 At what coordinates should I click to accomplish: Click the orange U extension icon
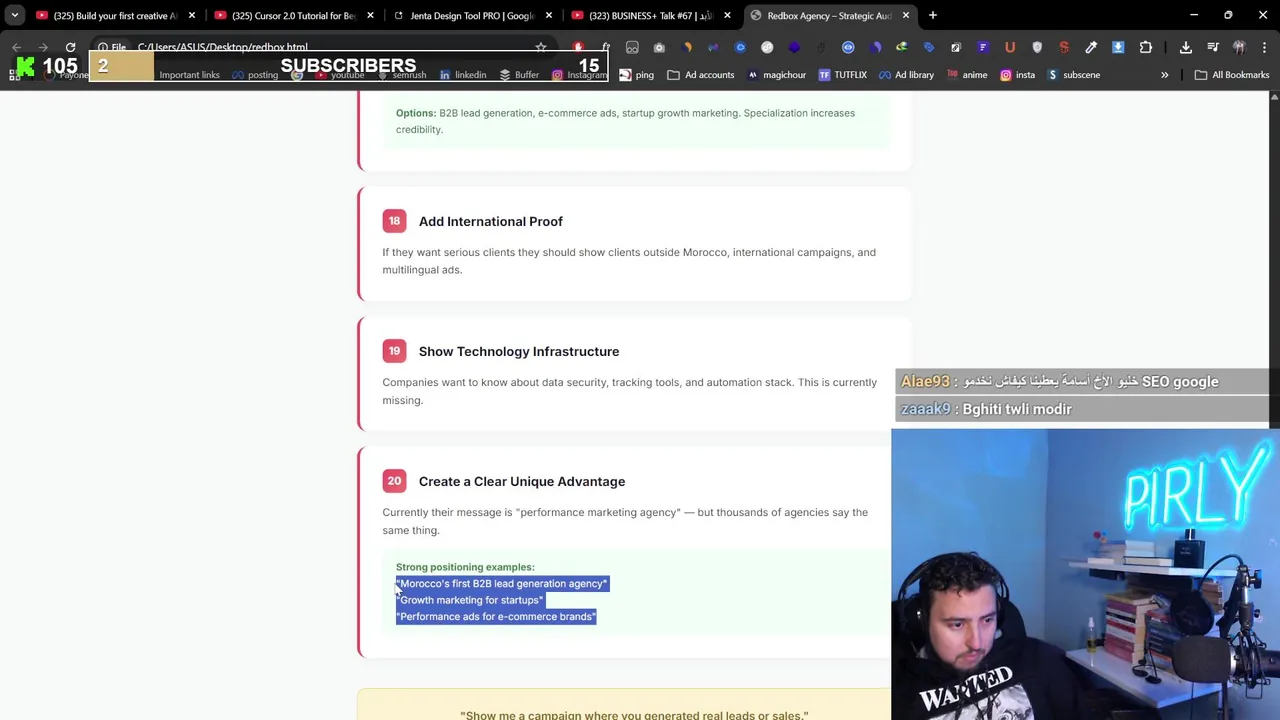(1010, 47)
